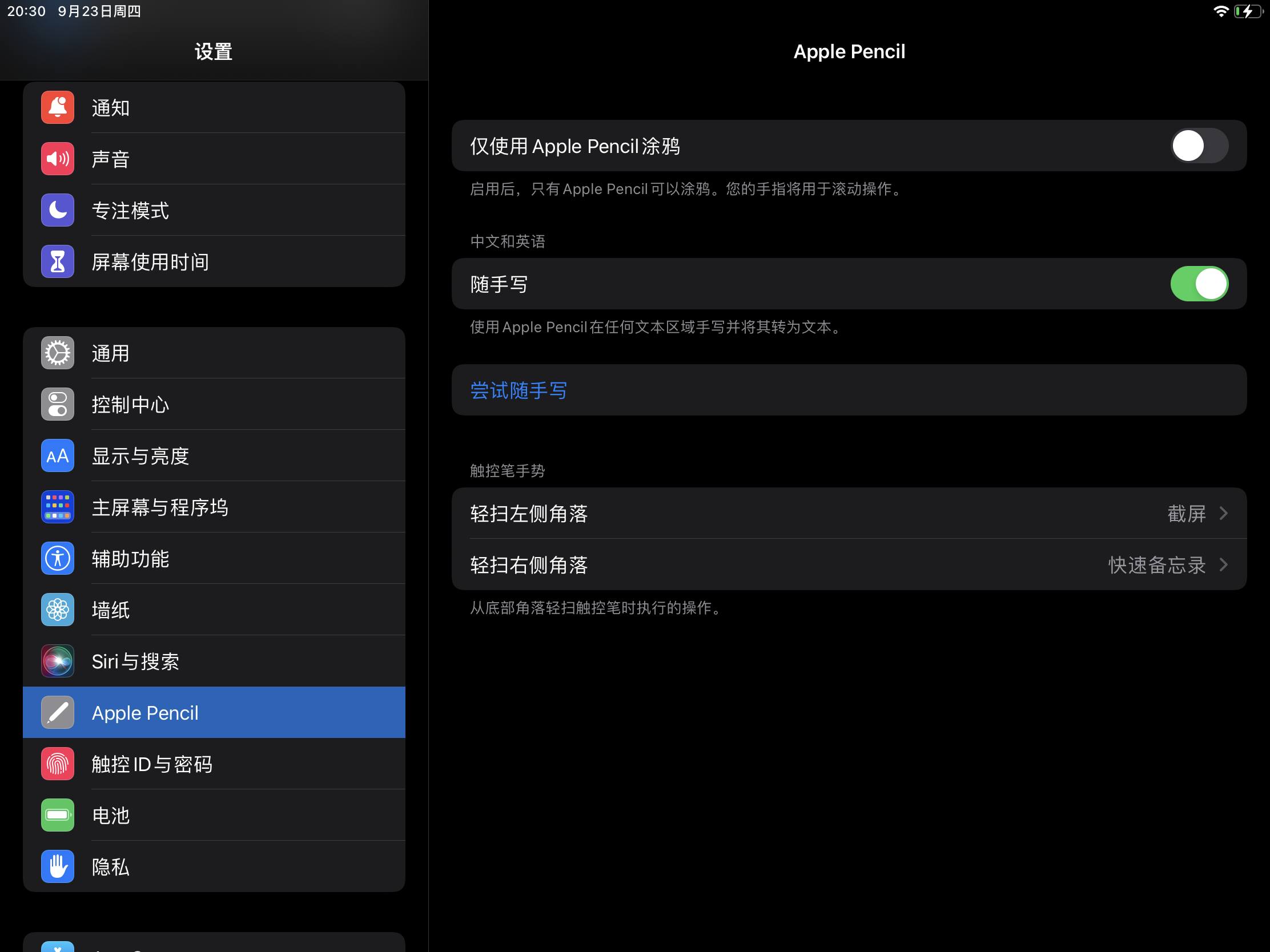This screenshot has width=1270, height=952.
Task: Select 显示与亮度 in the sidebar
Action: coord(140,456)
